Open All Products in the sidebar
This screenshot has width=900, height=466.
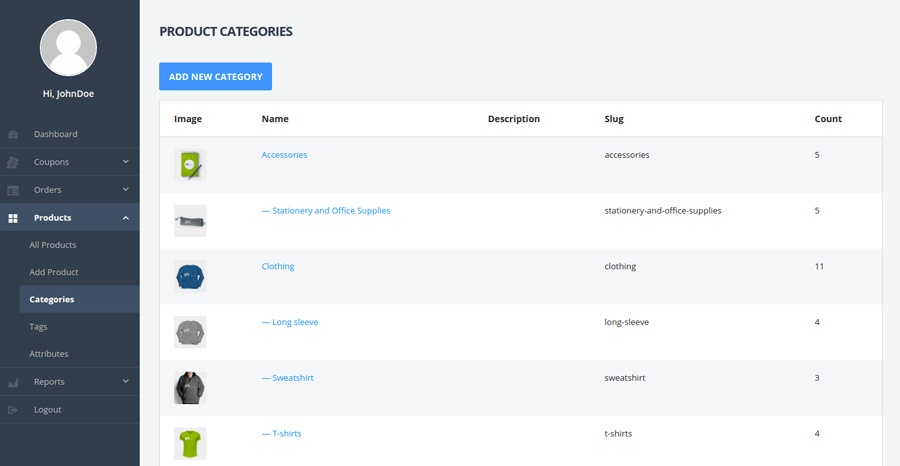coord(53,245)
